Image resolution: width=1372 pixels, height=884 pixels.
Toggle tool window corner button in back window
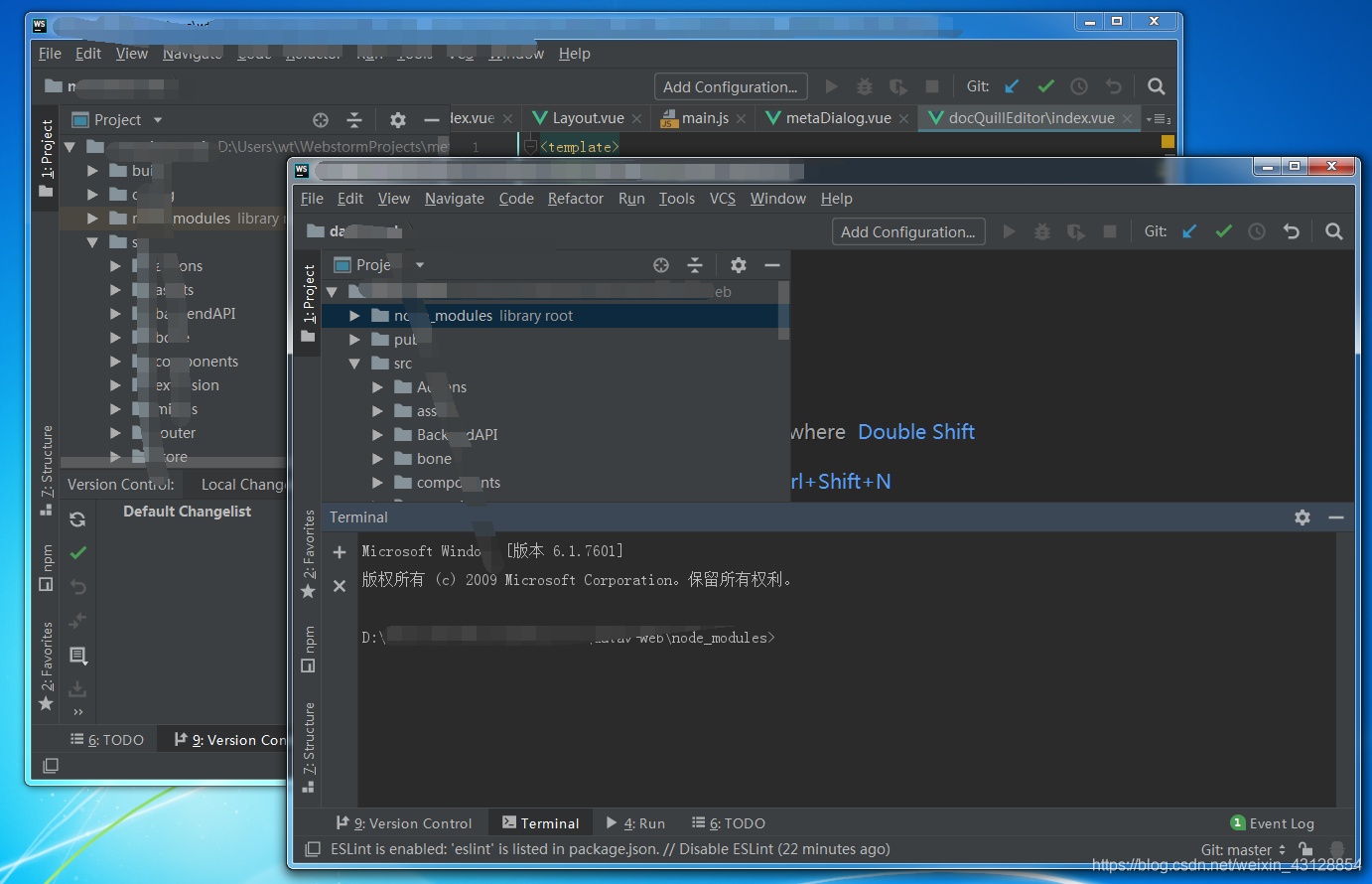tap(51, 765)
